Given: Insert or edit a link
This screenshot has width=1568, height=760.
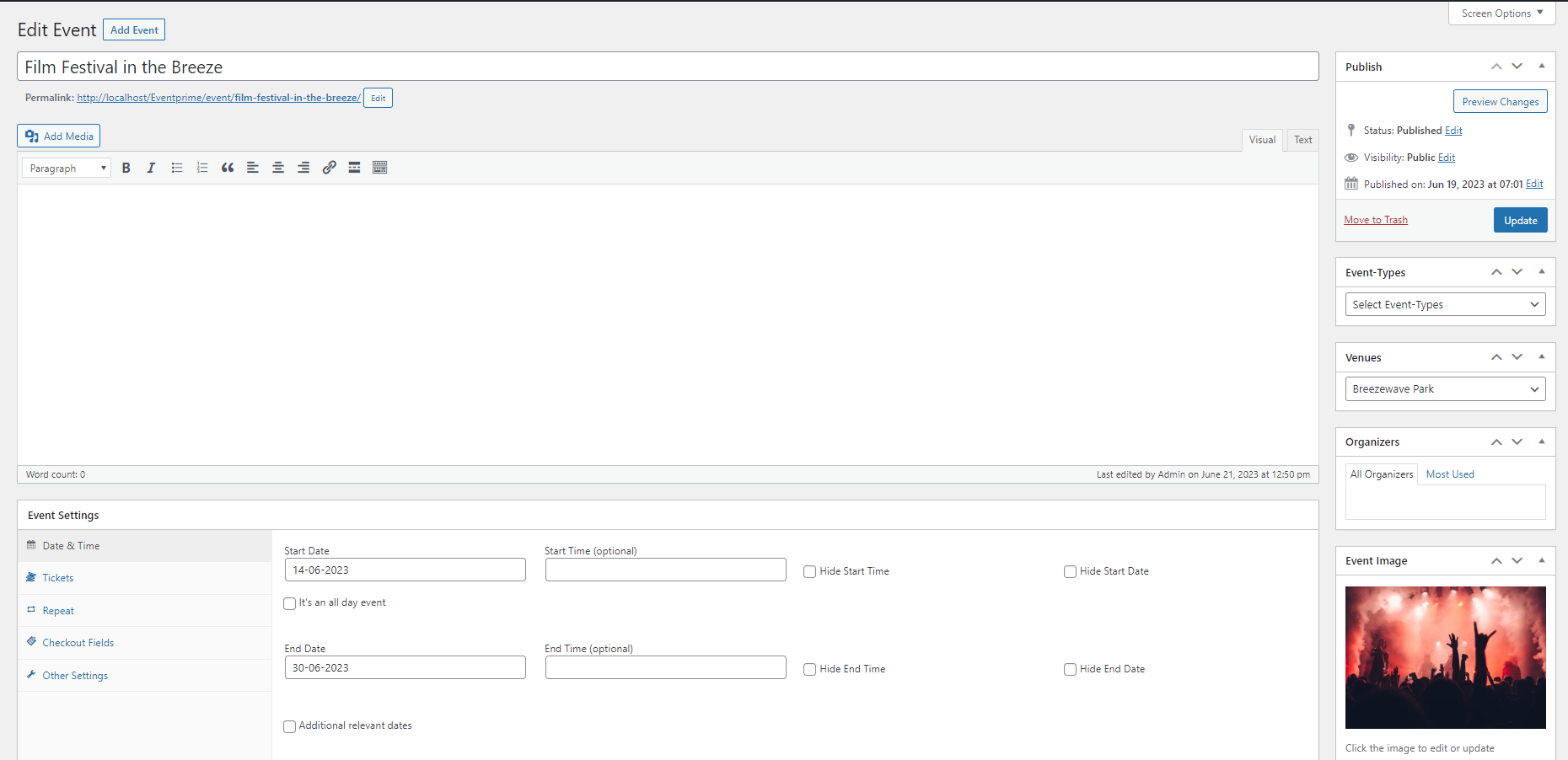Looking at the screenshot, I should point(329,168).
